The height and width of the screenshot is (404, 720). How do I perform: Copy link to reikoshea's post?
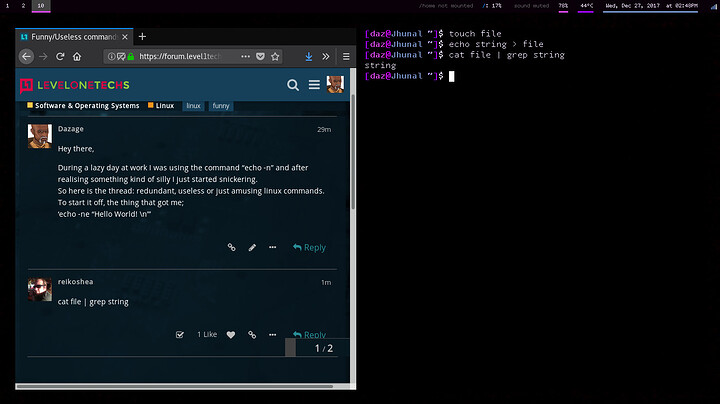252,335
